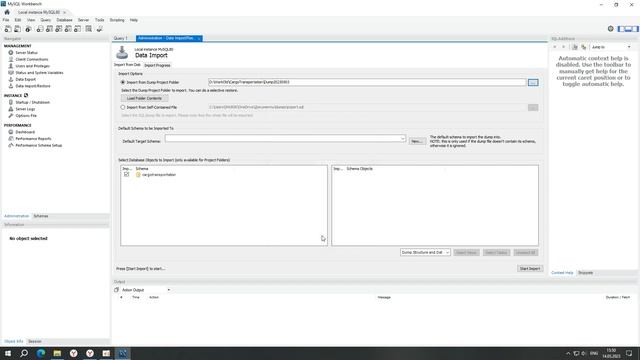The width and height of the screenshot is (640, 360).
Task: Switch to the Import Progress tab
Action: pos(157,65)
